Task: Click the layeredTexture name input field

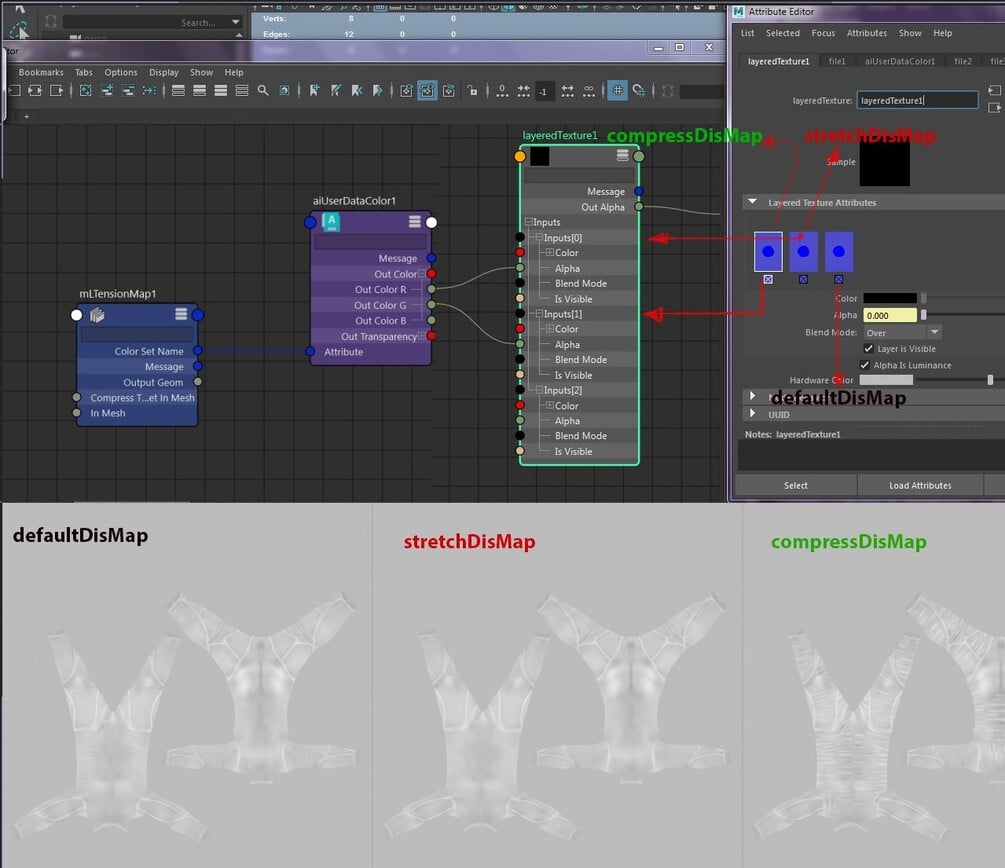Action: 917,100
